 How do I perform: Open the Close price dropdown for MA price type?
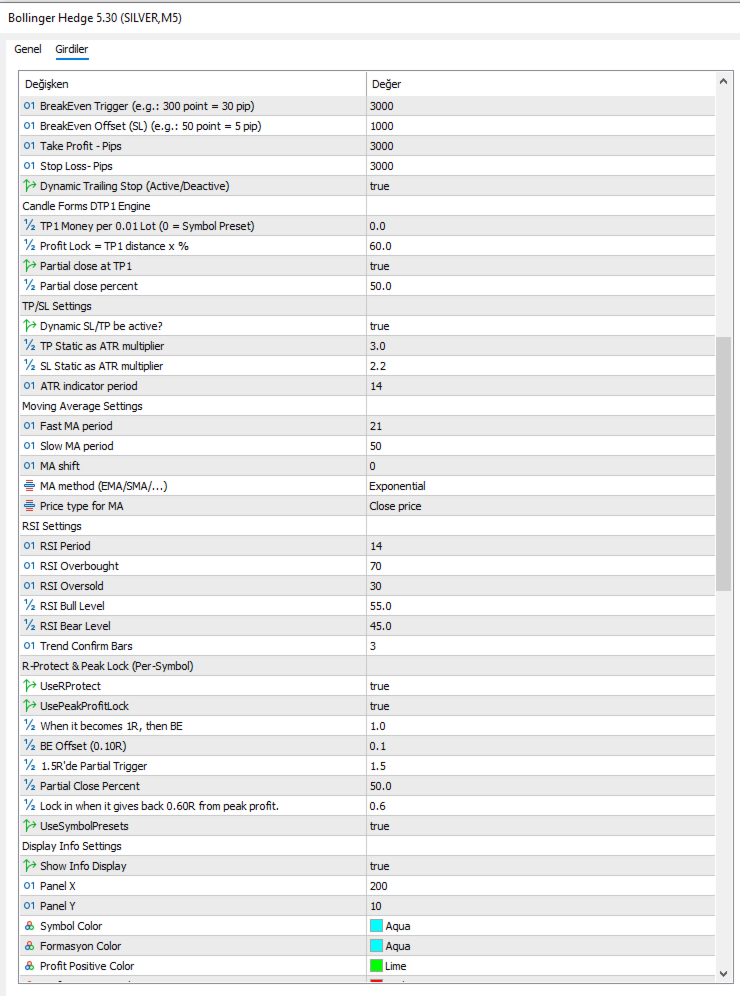click(x=541, y=506)
